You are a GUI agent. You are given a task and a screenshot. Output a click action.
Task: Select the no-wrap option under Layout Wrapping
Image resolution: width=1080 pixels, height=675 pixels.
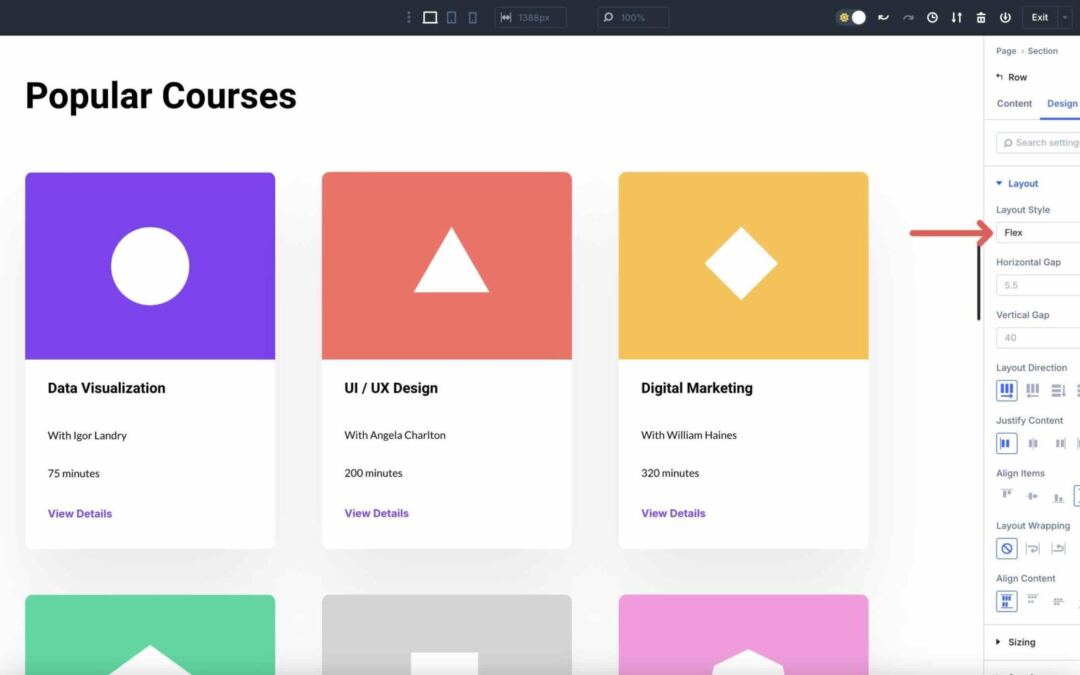pos(1006,548)
